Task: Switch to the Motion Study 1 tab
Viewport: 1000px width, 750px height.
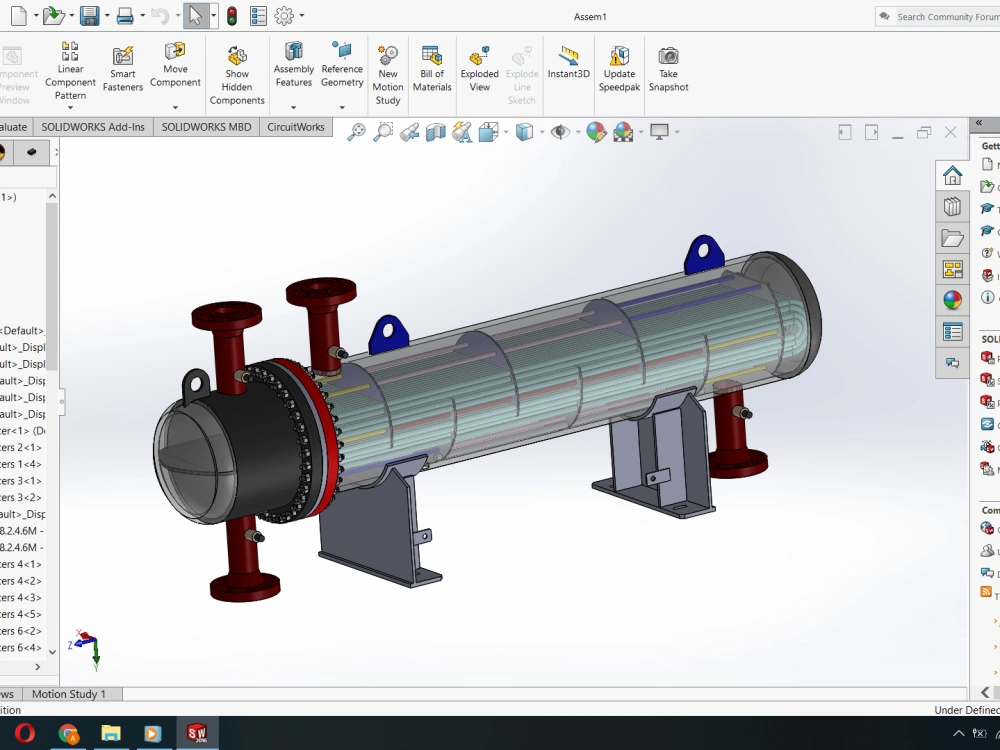Action: tap(70, 693)
